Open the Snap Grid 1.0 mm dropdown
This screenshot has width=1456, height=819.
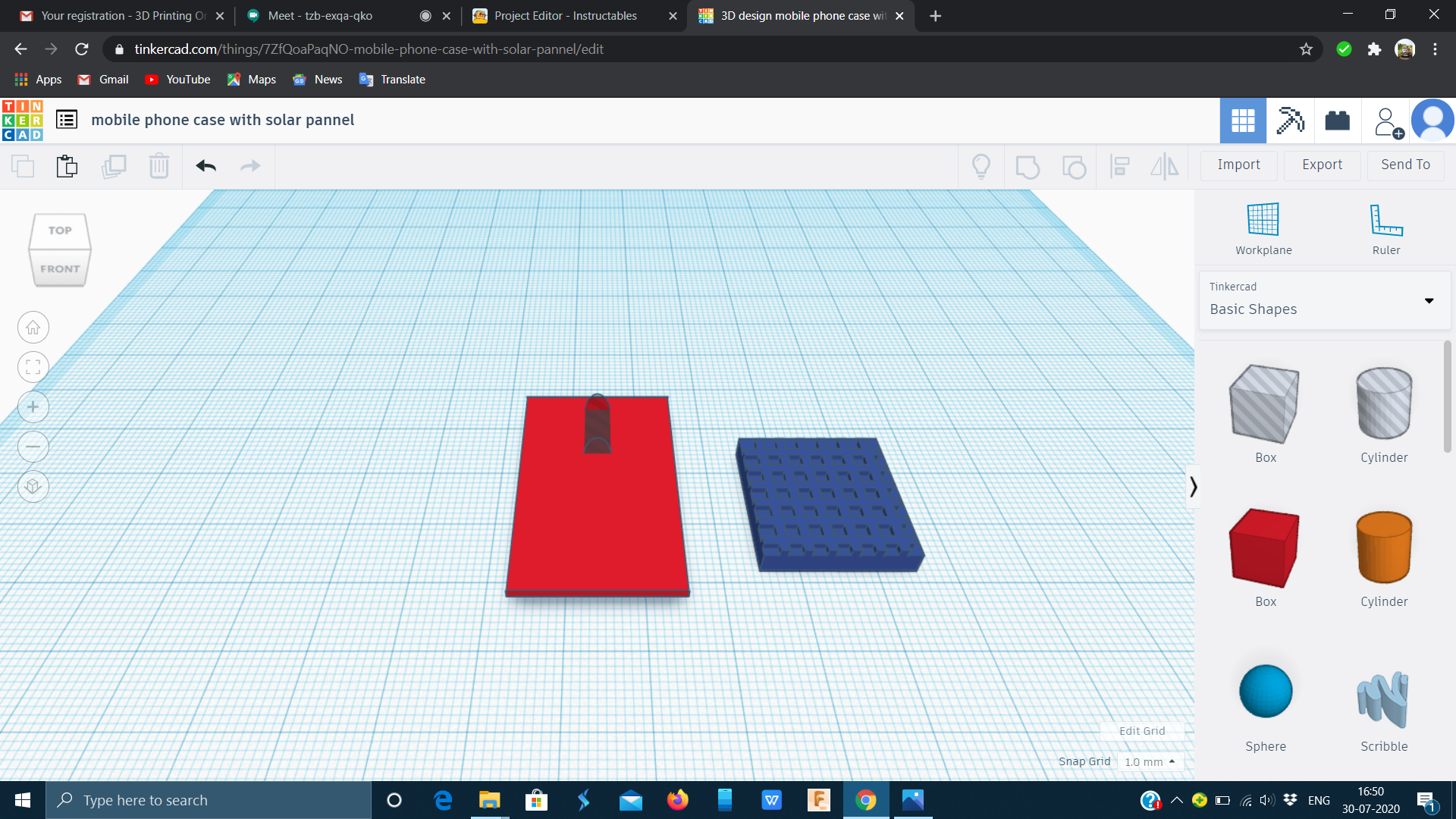1150,761
